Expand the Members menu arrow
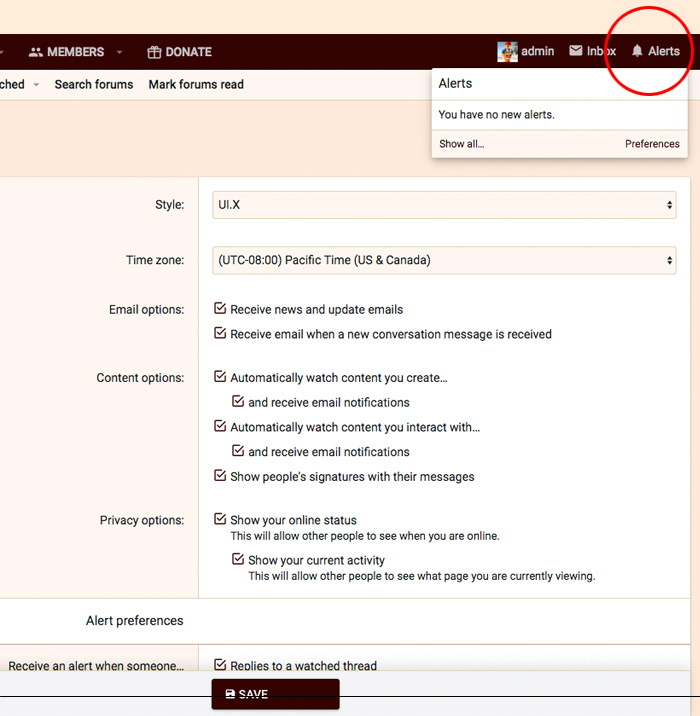700x716 pixels. [120, 52]
